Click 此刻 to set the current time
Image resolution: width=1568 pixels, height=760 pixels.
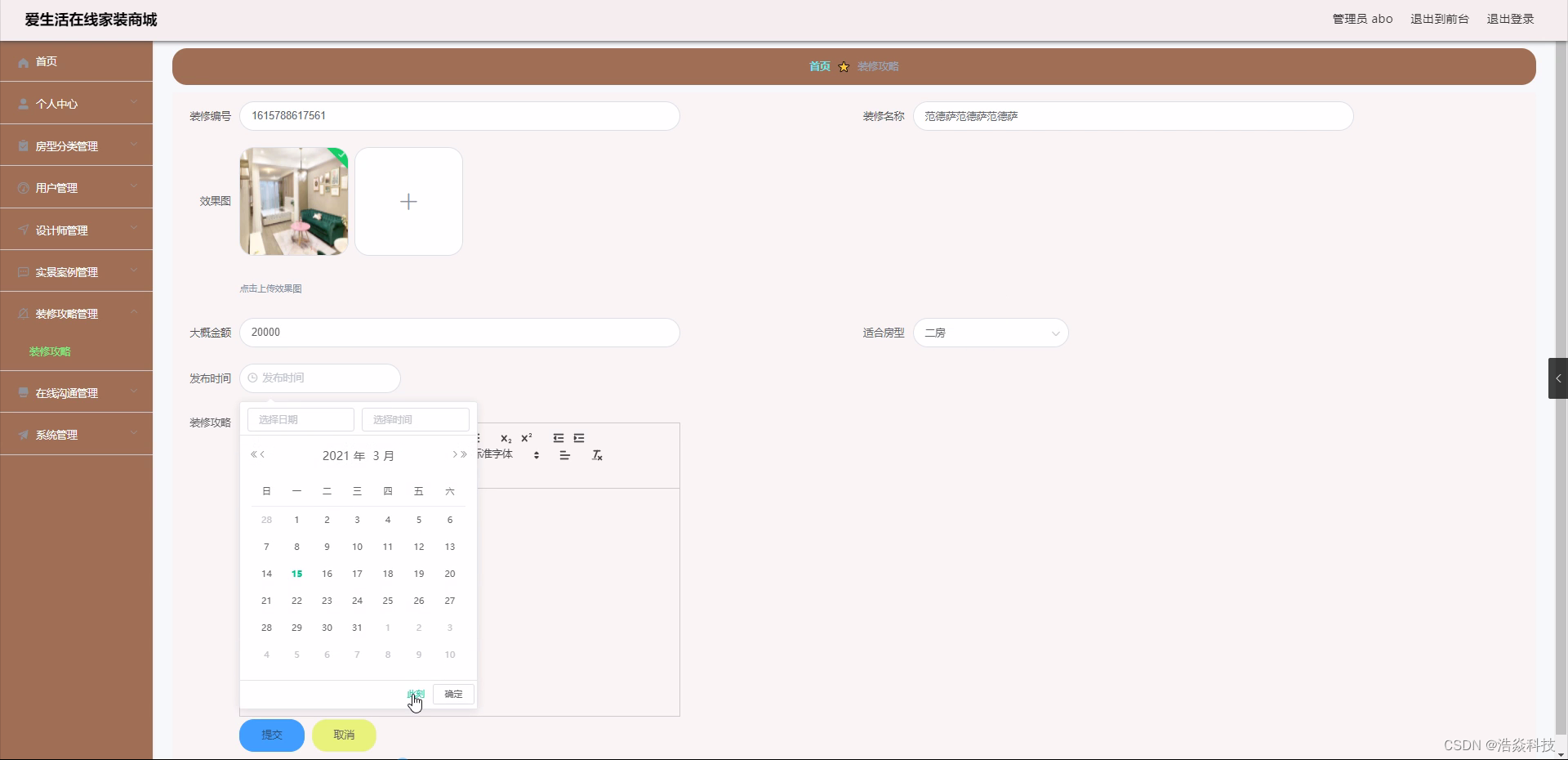coord(416,695)
